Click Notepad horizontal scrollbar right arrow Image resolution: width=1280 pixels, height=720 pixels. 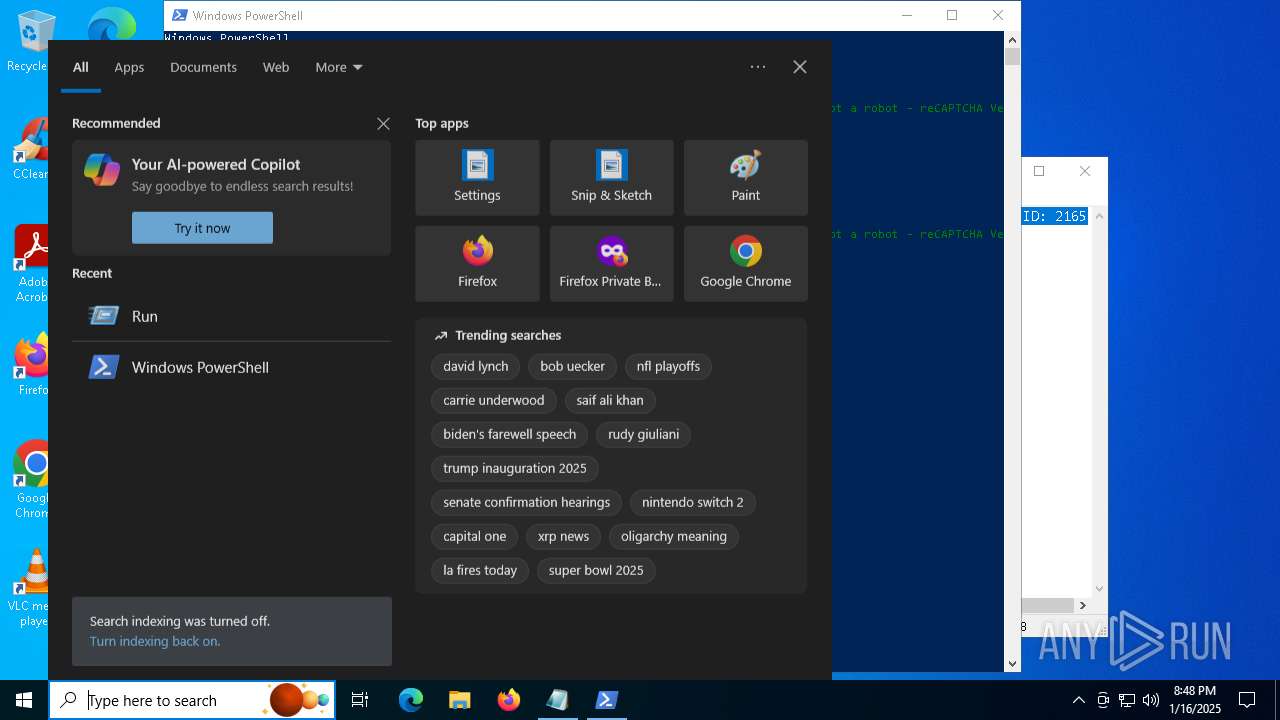click(x=1082, y=605)
